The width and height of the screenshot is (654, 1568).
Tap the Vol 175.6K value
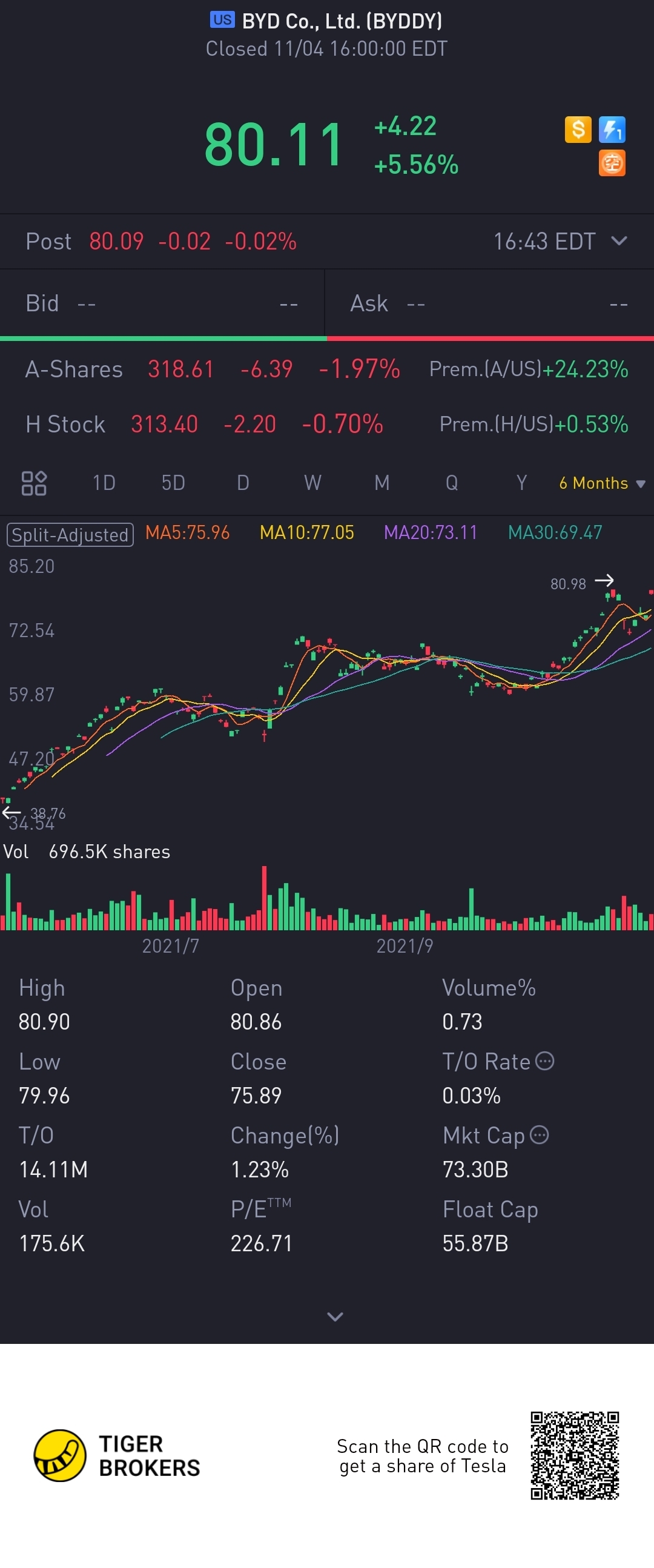pos(51,1243)
